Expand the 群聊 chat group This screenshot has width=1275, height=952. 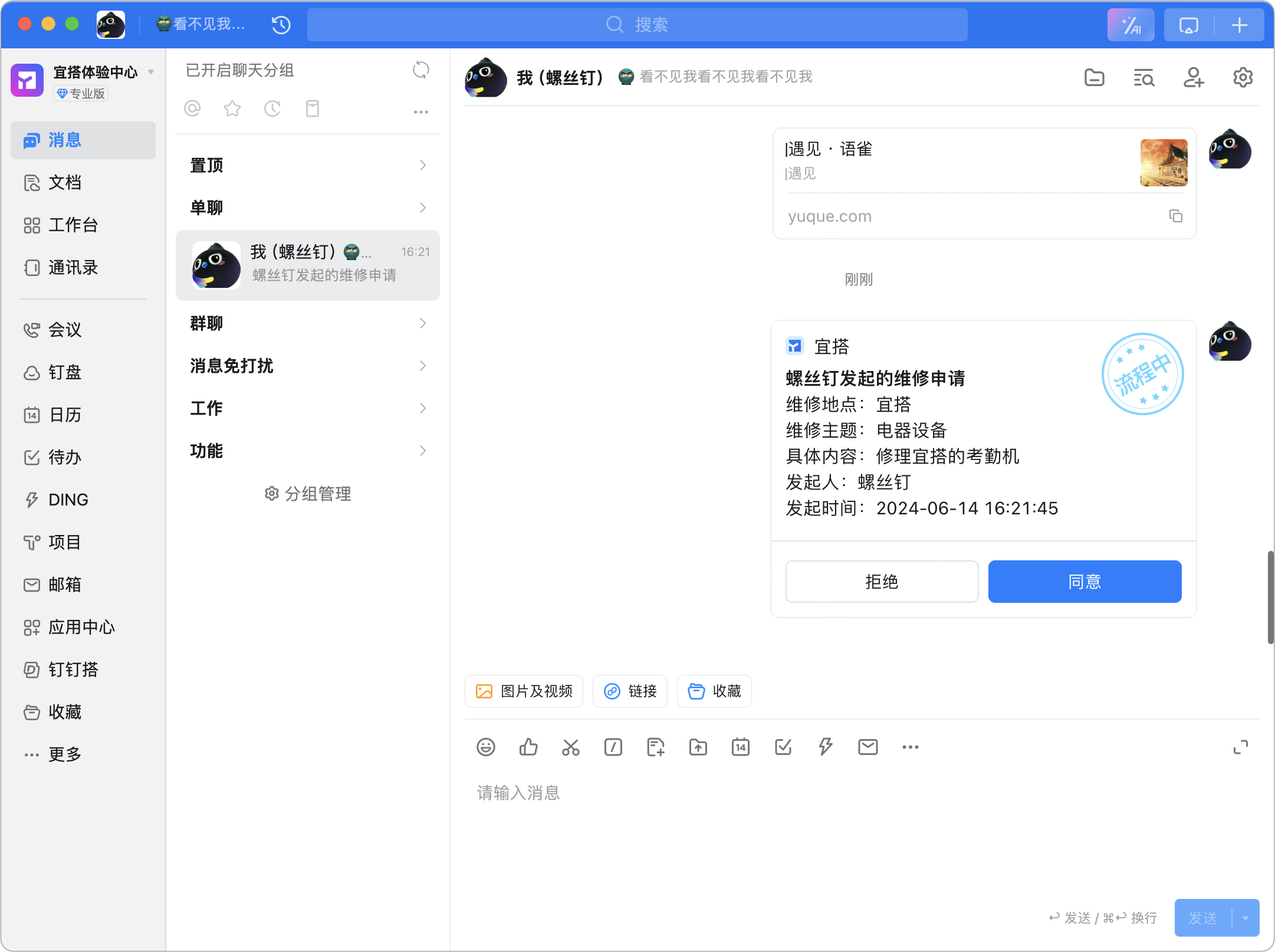click(x=308, y=323)
